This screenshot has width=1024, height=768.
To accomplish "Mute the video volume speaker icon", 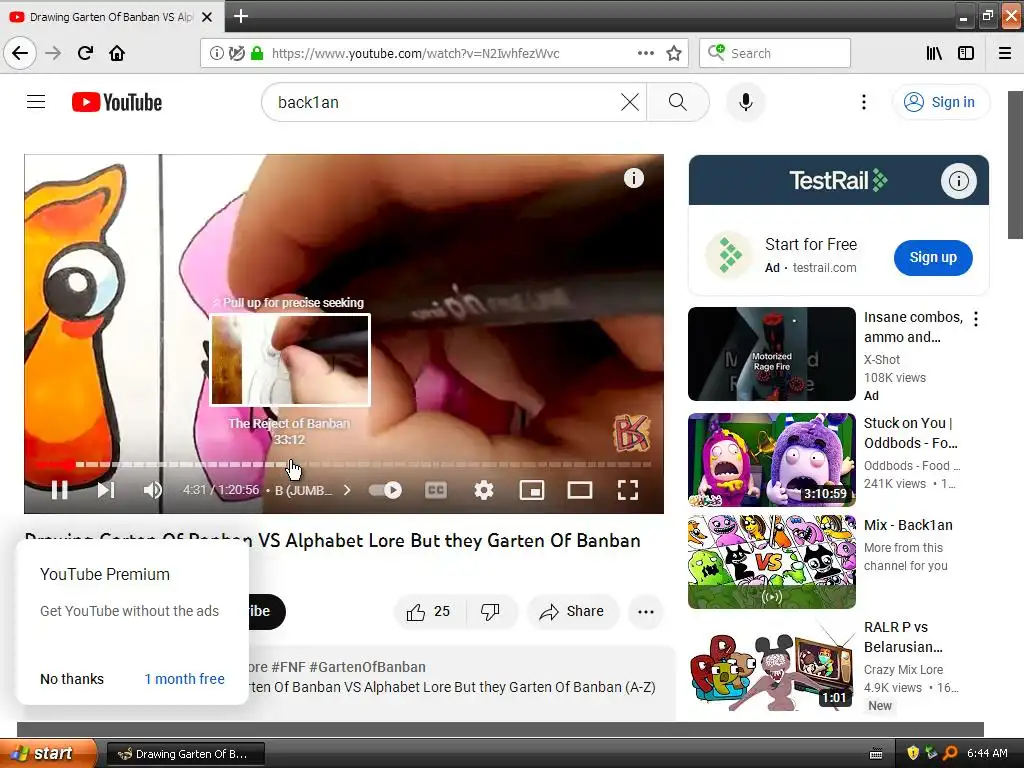I will (152, 490).
